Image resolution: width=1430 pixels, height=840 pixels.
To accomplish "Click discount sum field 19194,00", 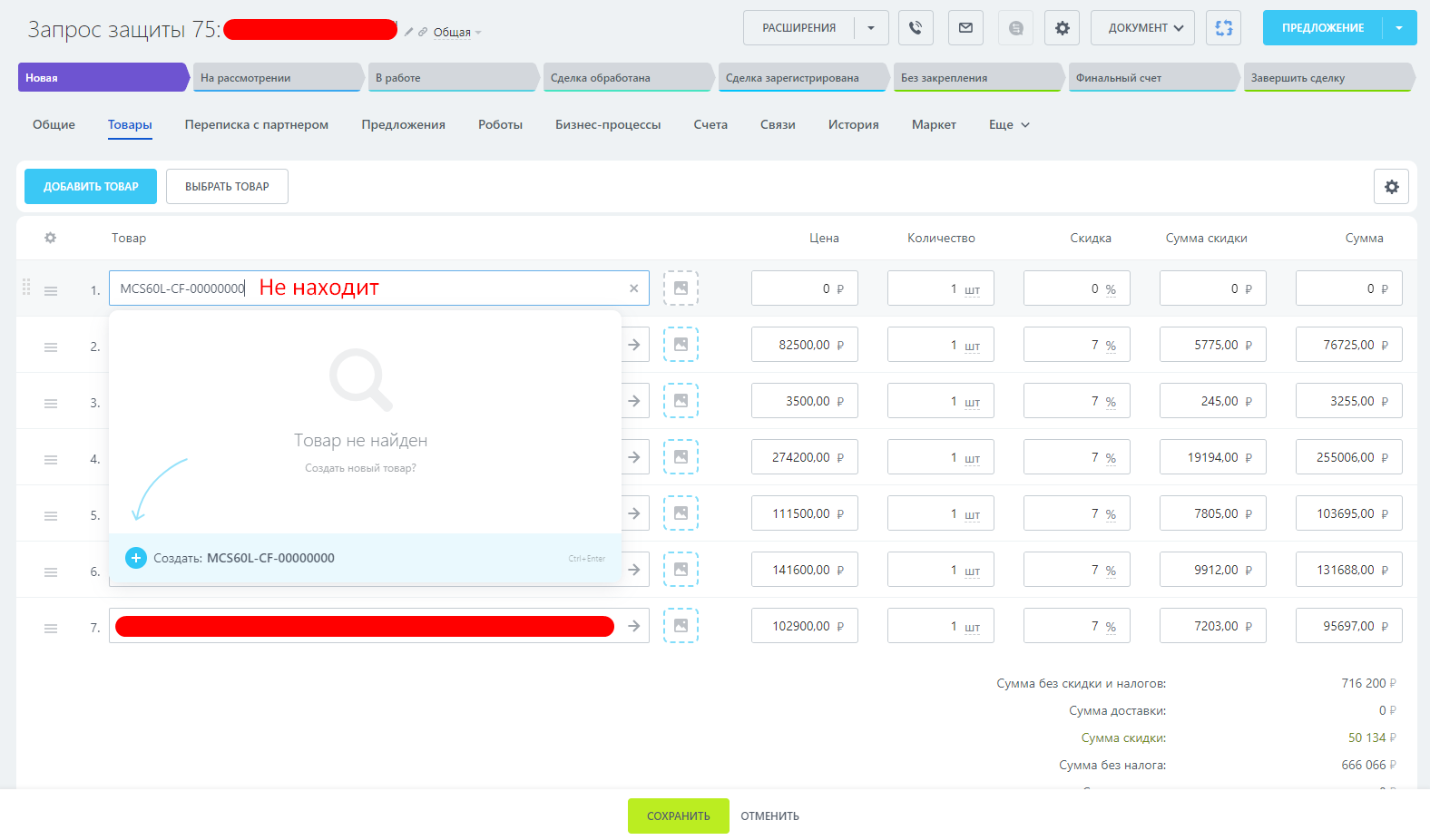I will pyautogui.click(x=1212, y=457).
